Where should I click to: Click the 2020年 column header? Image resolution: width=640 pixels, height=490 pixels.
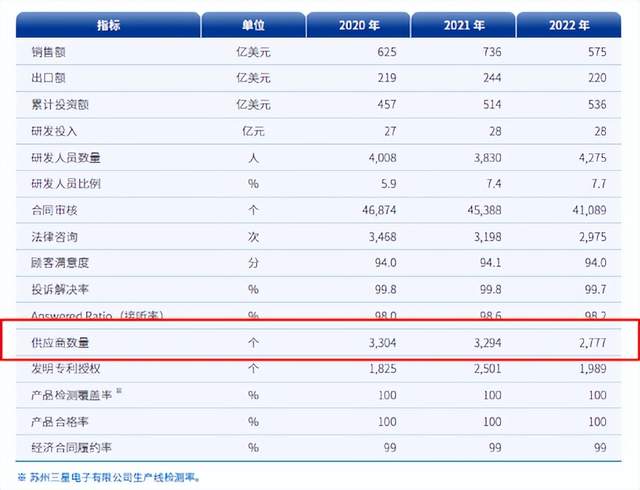358,25
